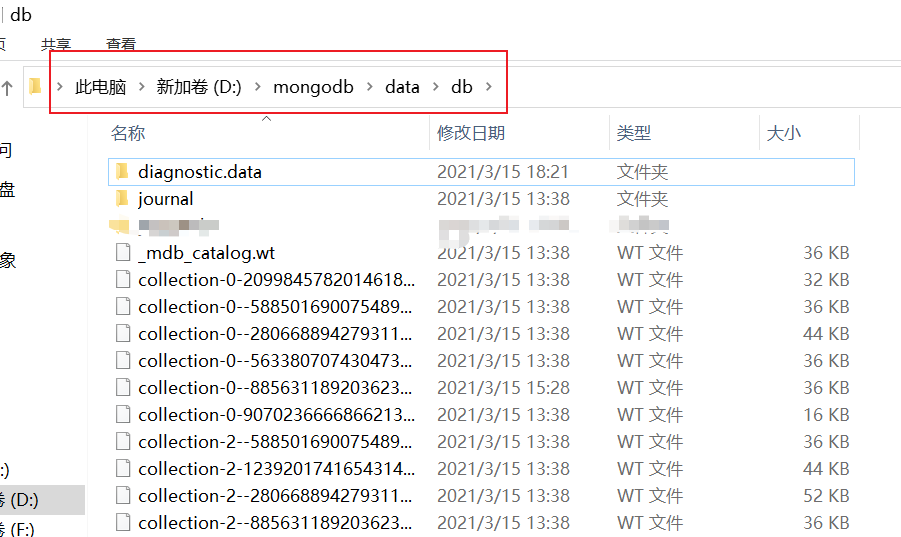Expand the chevron after data breadcrumb
Screen dimensions: 901x537
tap(436, 87)
